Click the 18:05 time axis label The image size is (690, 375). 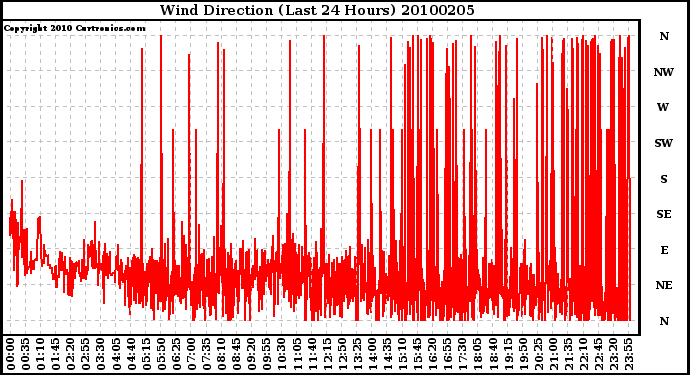477,355
